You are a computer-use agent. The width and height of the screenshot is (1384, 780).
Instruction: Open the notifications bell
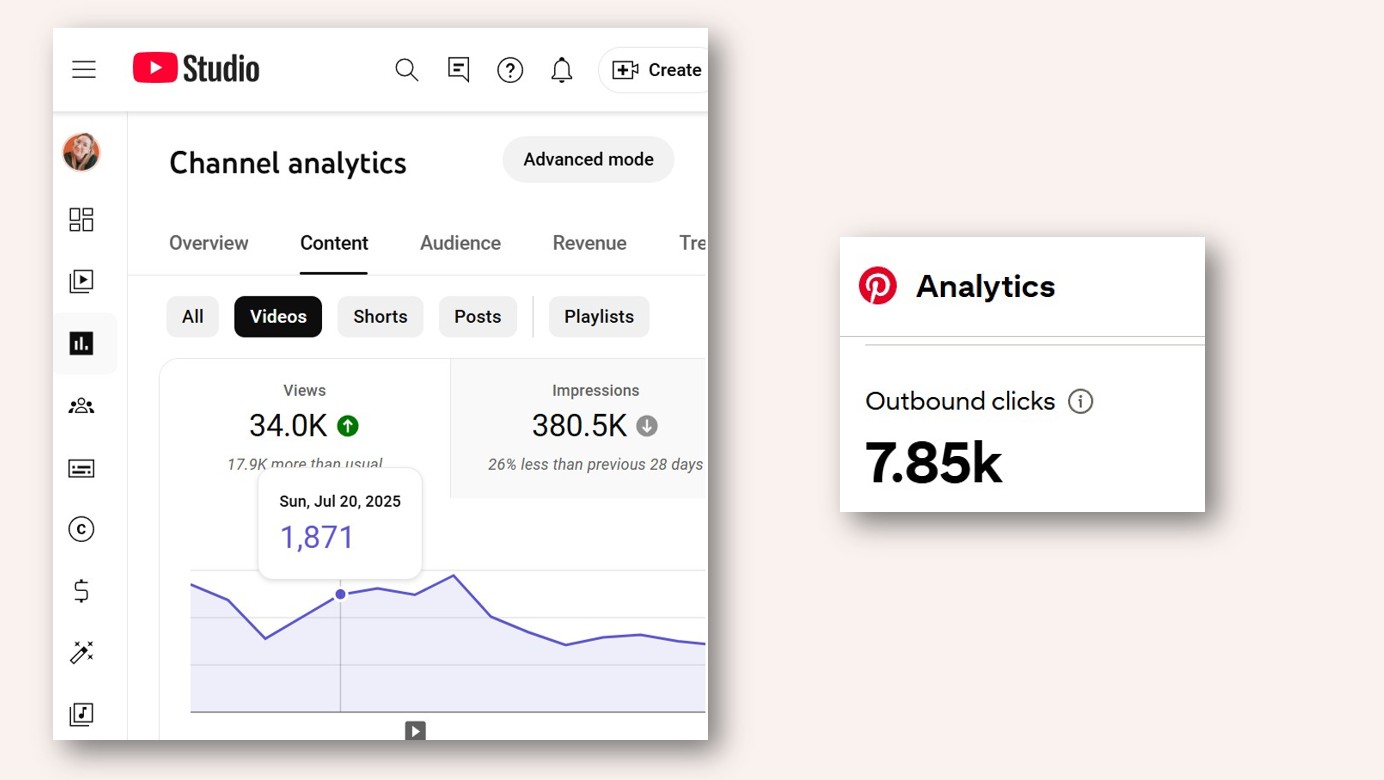tap(562, 70)
